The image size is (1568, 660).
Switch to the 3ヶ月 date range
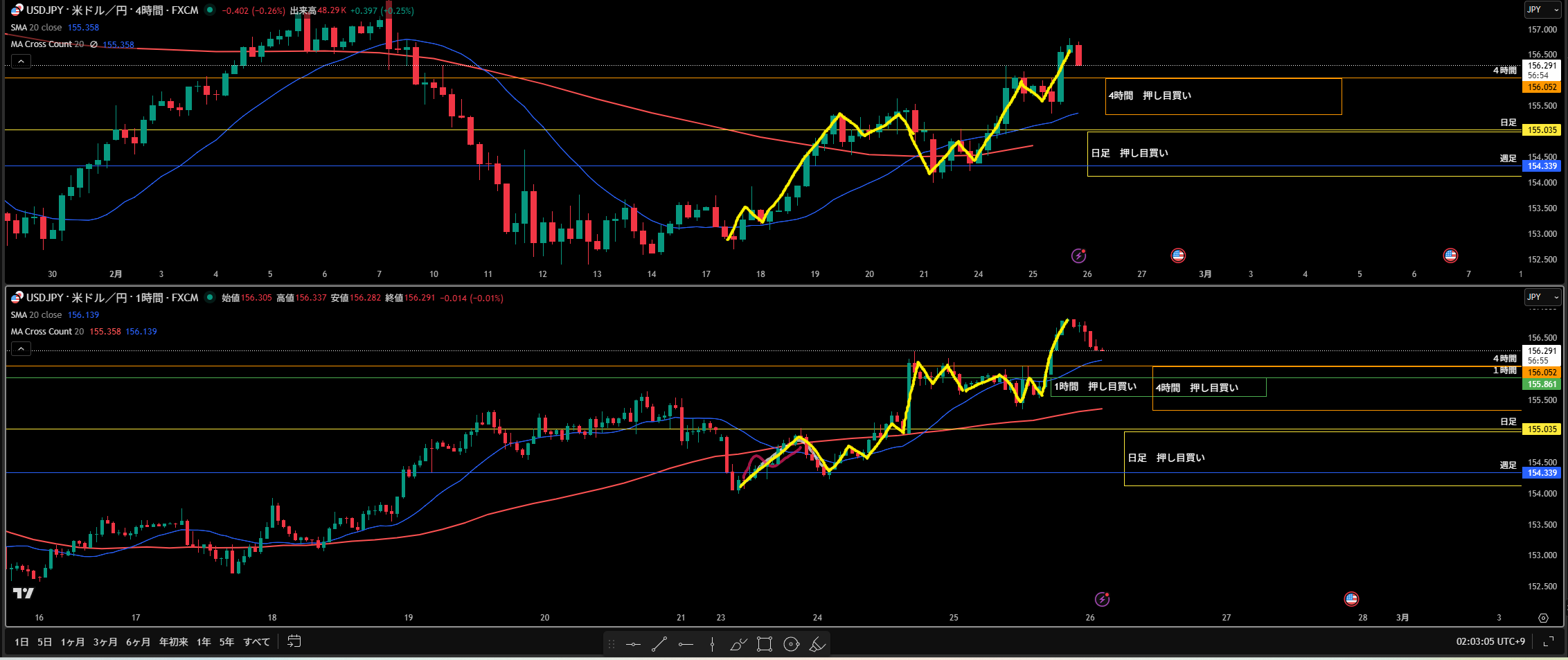coord(105,642)
